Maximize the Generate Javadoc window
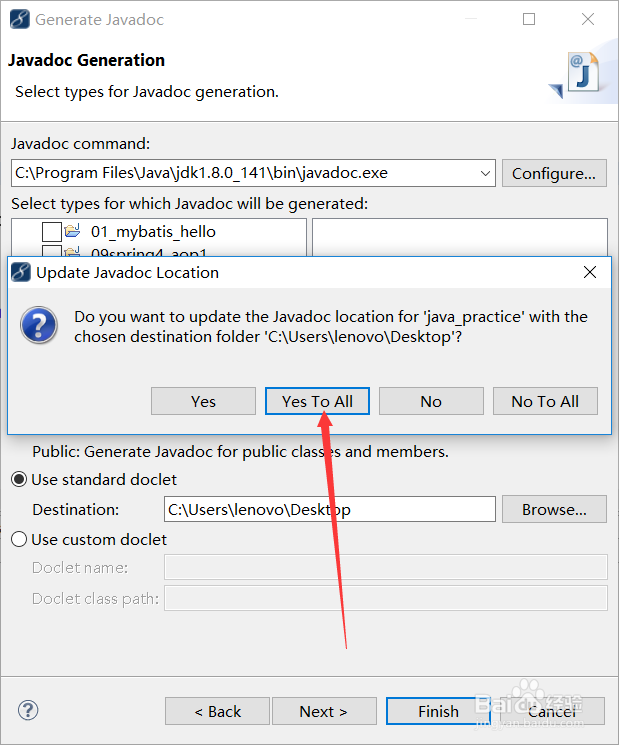This screenshot has height=745, width=619. [x=529, y=19]
